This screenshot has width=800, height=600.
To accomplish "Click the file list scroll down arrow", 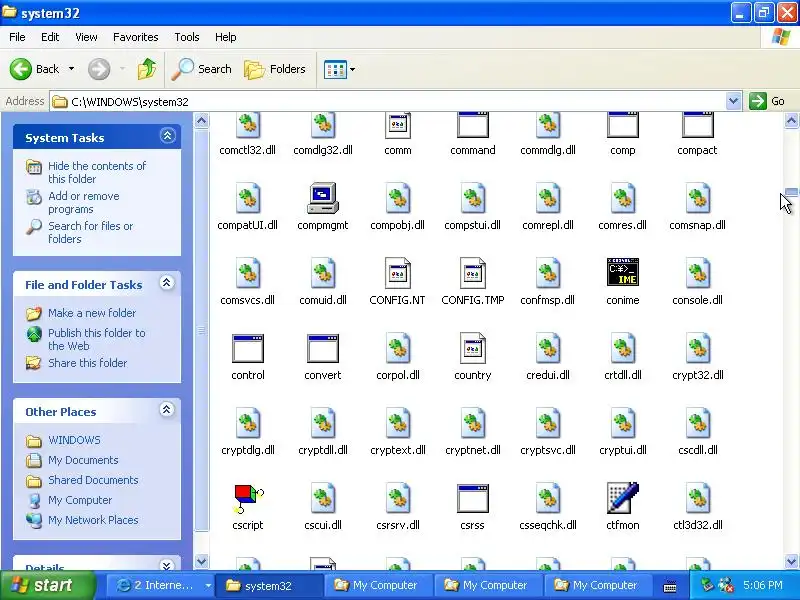I will [791, 562].
